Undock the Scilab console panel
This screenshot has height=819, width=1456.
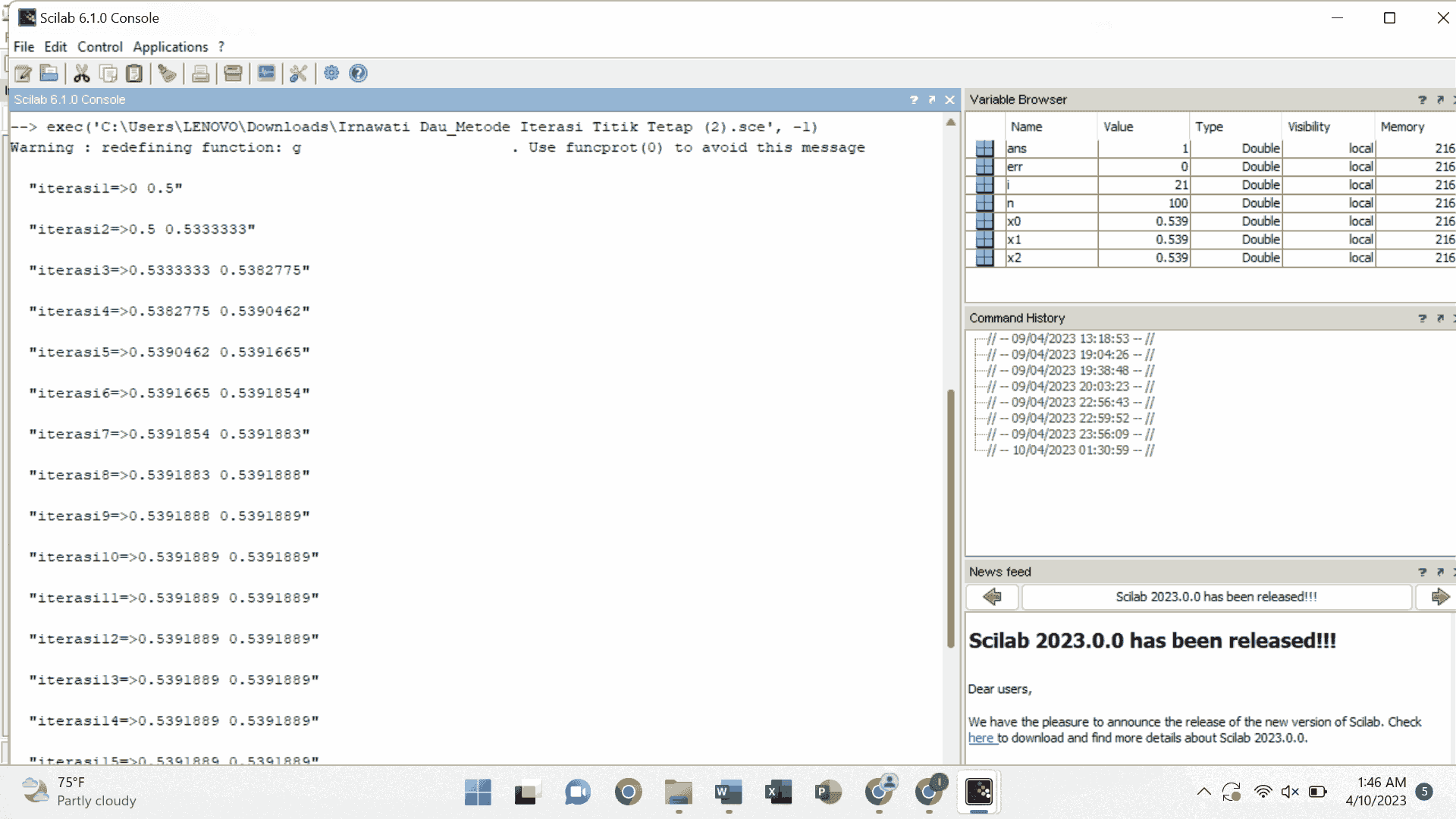[932, 99]
